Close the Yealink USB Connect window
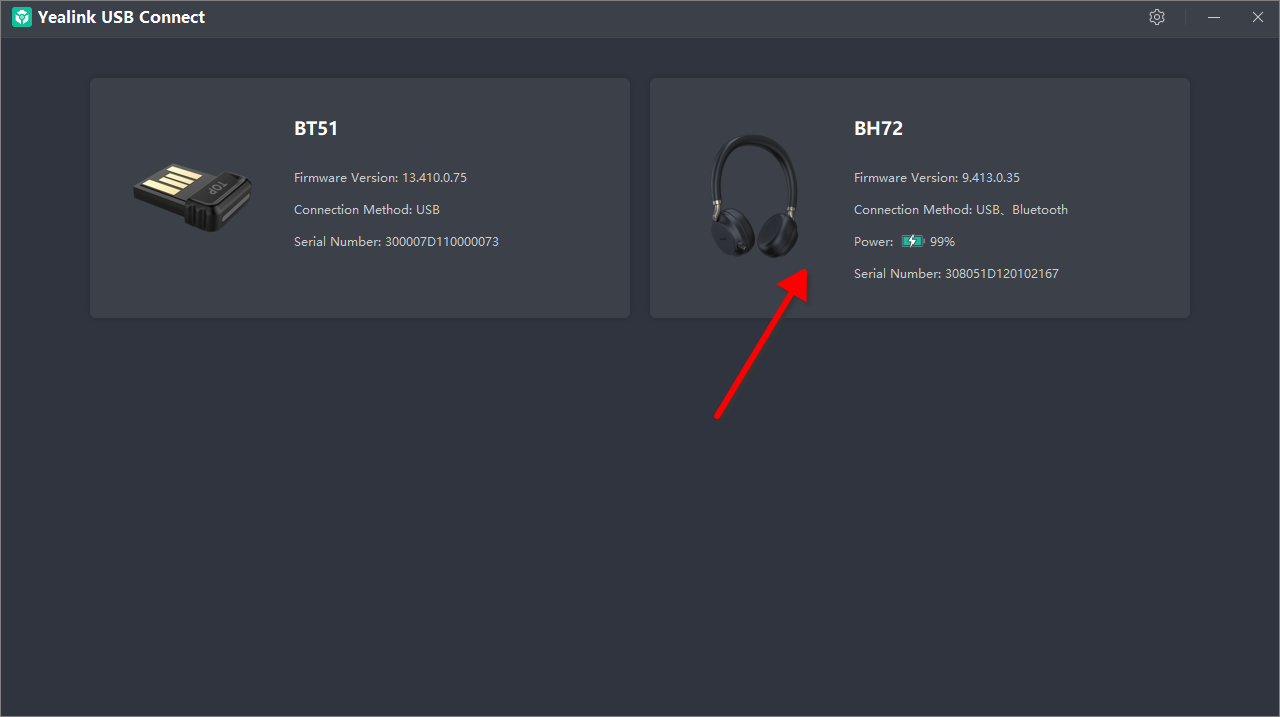 point(1258,17)
